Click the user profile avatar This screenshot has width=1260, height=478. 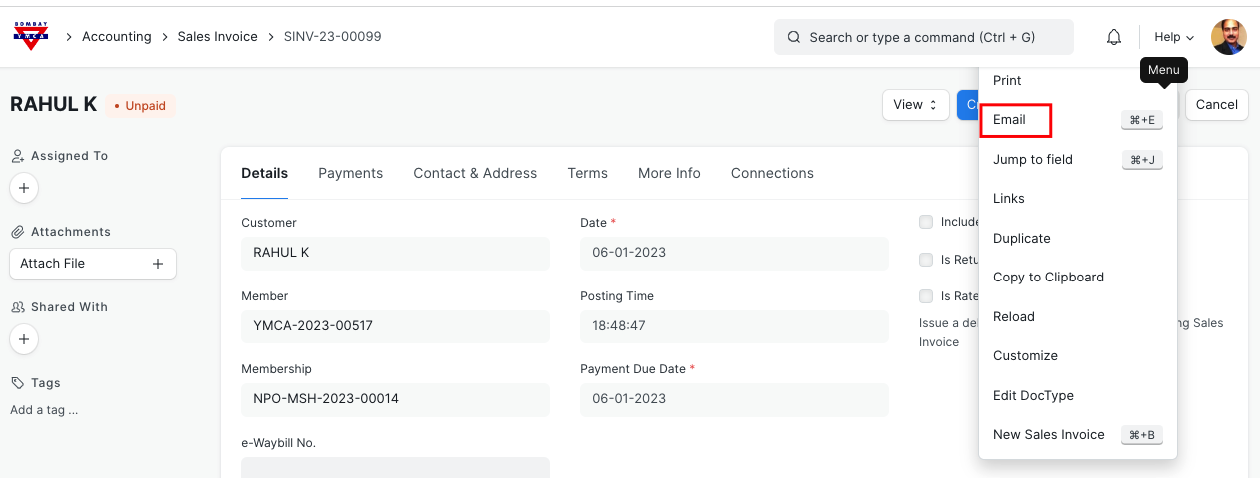(x=1228, y=37)
